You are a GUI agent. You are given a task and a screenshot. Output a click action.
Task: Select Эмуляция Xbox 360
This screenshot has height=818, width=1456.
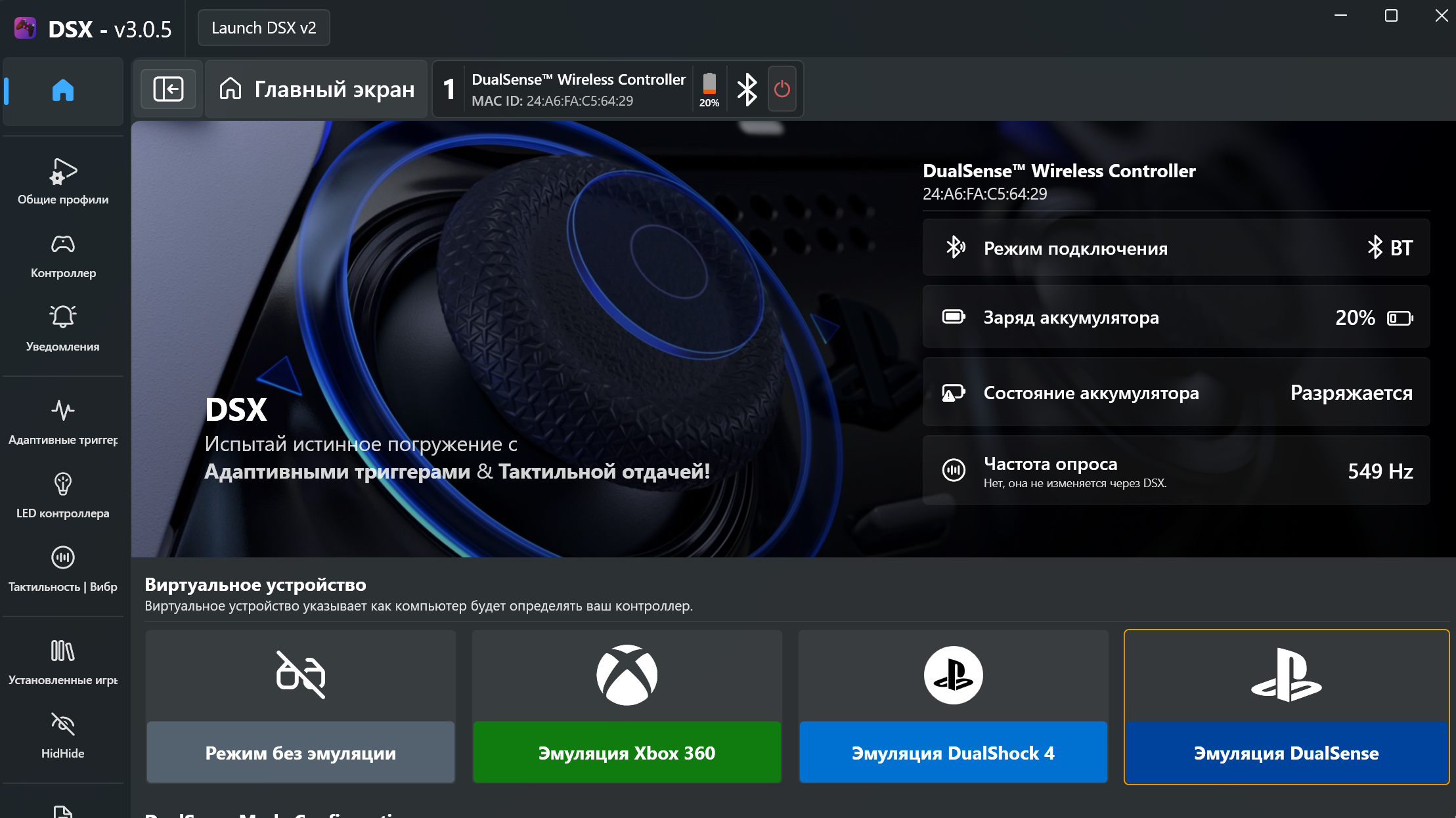pos(627,753)
